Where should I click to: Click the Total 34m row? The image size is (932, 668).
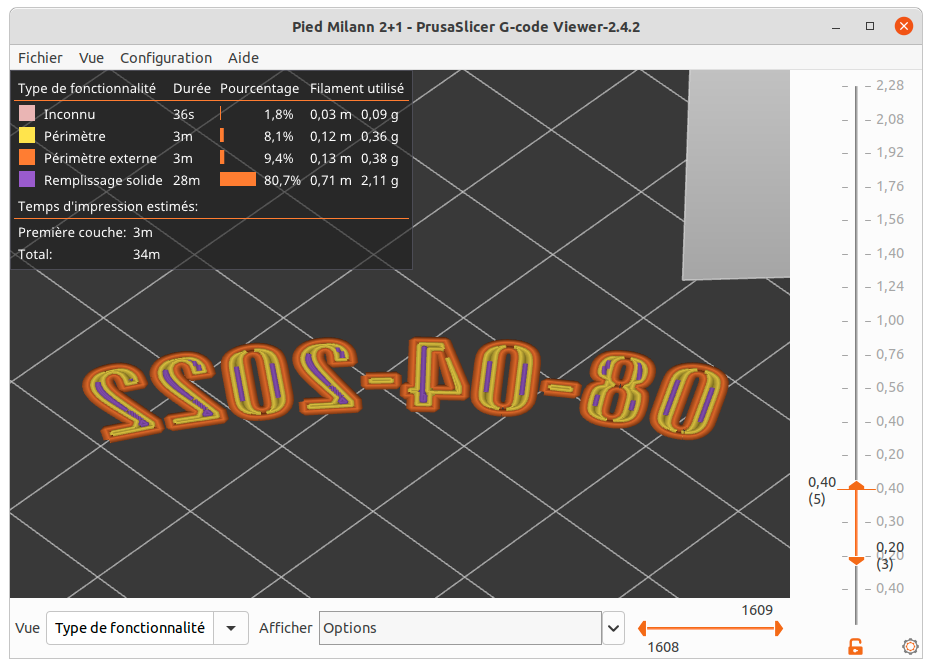coord(89,254)
